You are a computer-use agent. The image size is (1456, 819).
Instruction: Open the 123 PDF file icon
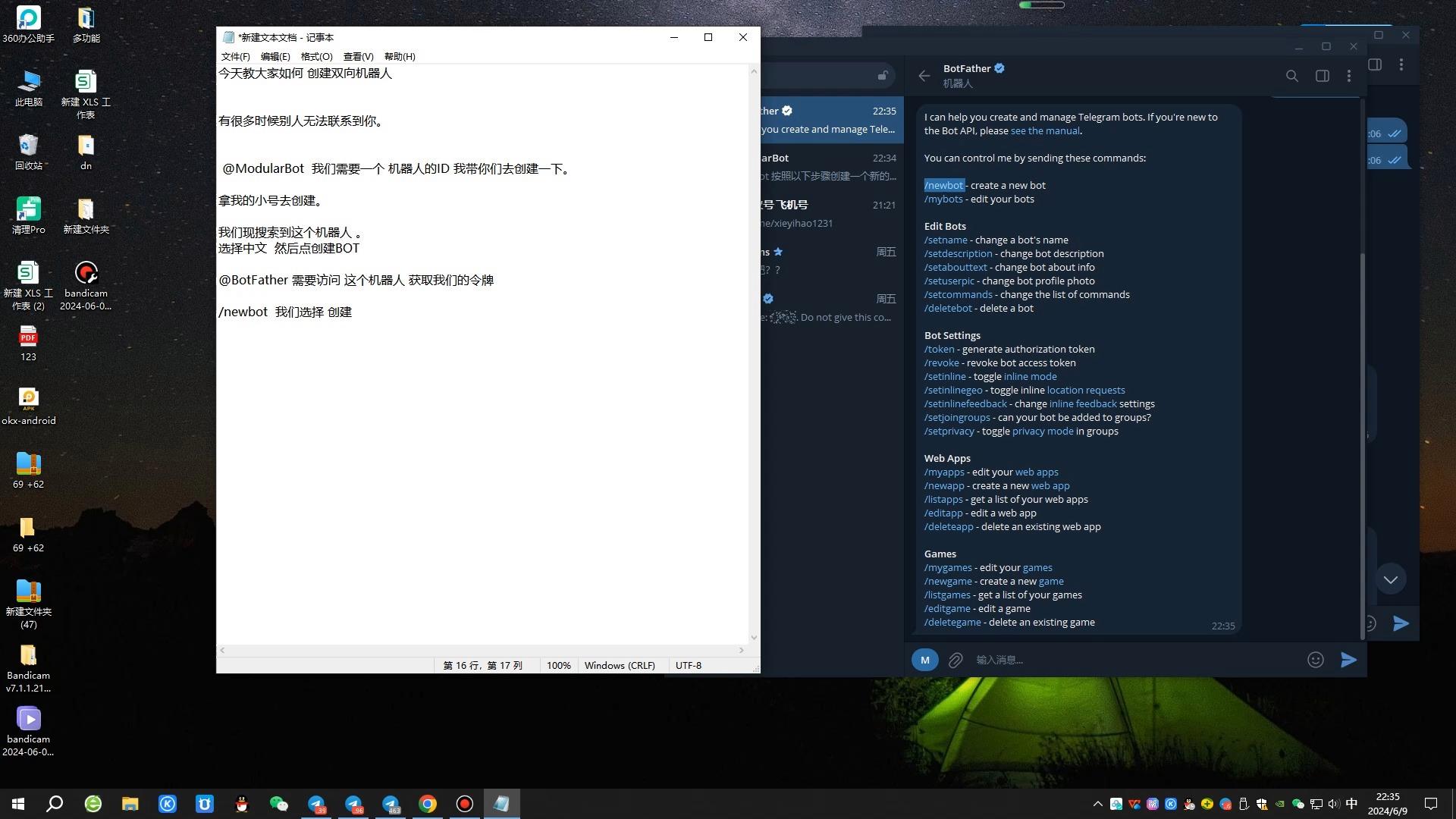pos(29,343)
